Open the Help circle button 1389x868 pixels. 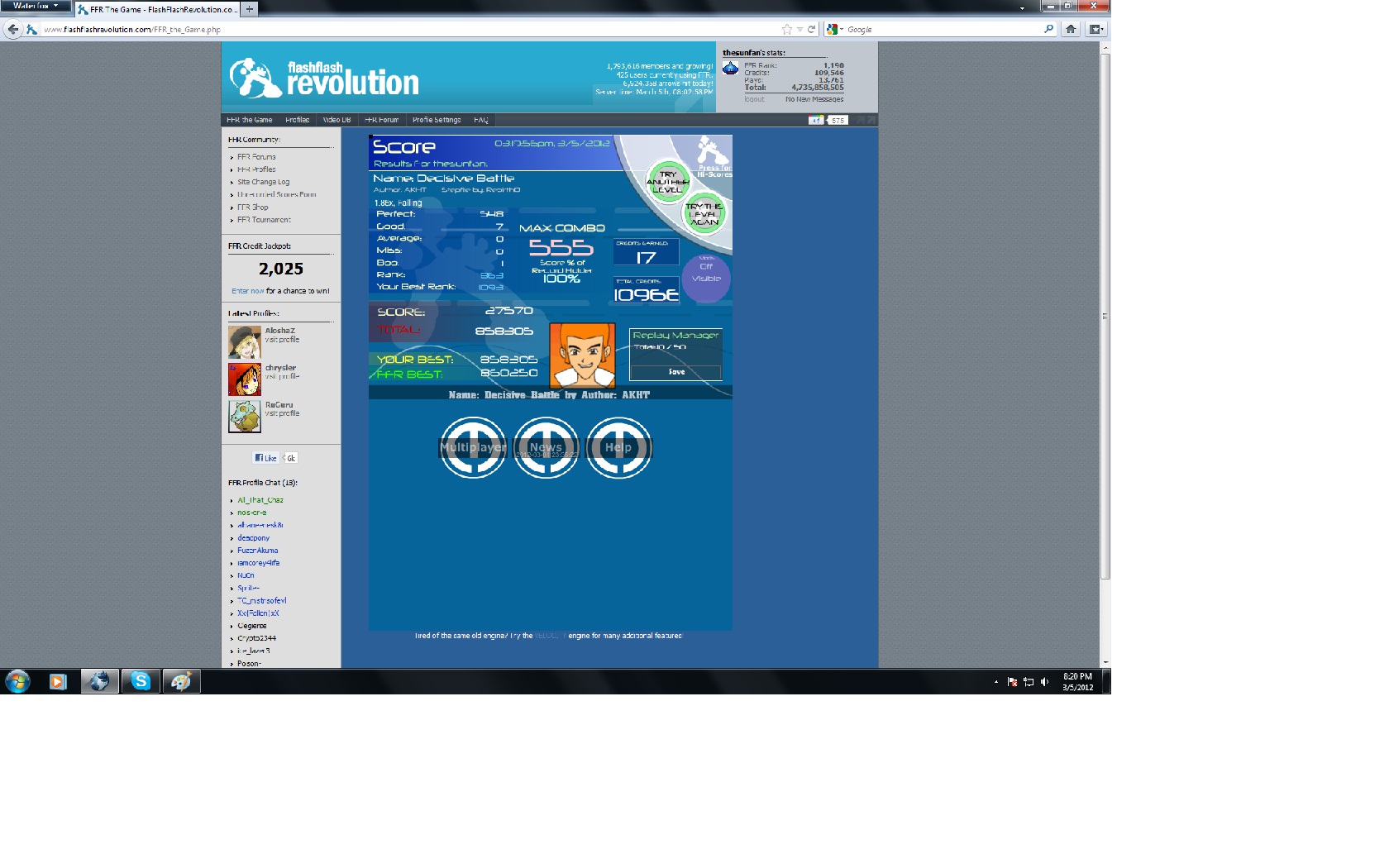pos(618,447)
